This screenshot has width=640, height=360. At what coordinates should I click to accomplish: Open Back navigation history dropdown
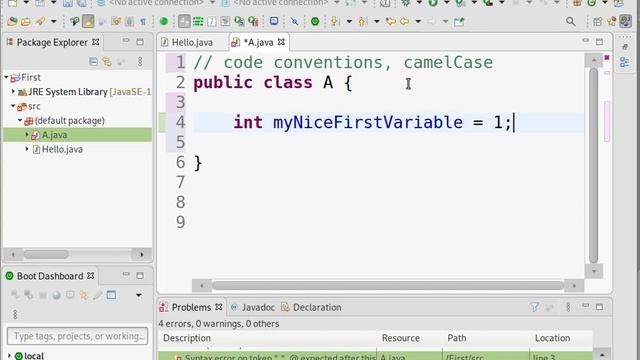(x=418, y=21)
